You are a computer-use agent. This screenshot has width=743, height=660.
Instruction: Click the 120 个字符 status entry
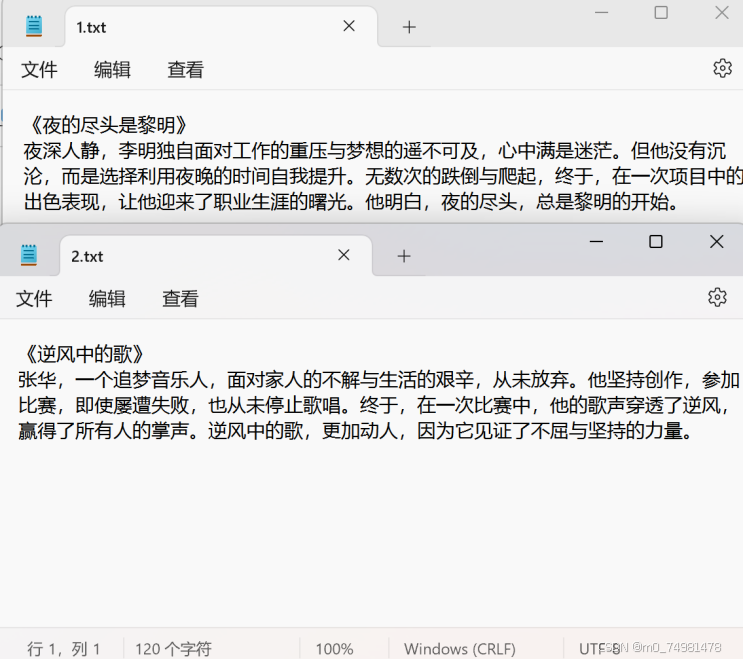click(x=173, y=649)
